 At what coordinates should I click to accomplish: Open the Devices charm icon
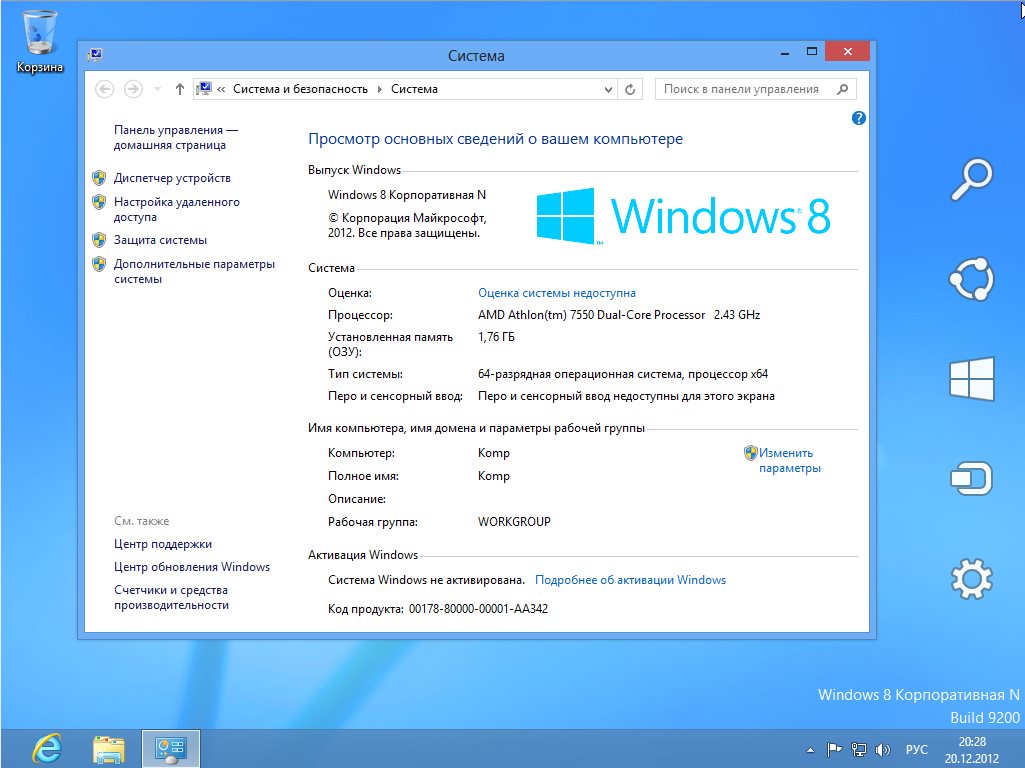click(x=971, y=478)
